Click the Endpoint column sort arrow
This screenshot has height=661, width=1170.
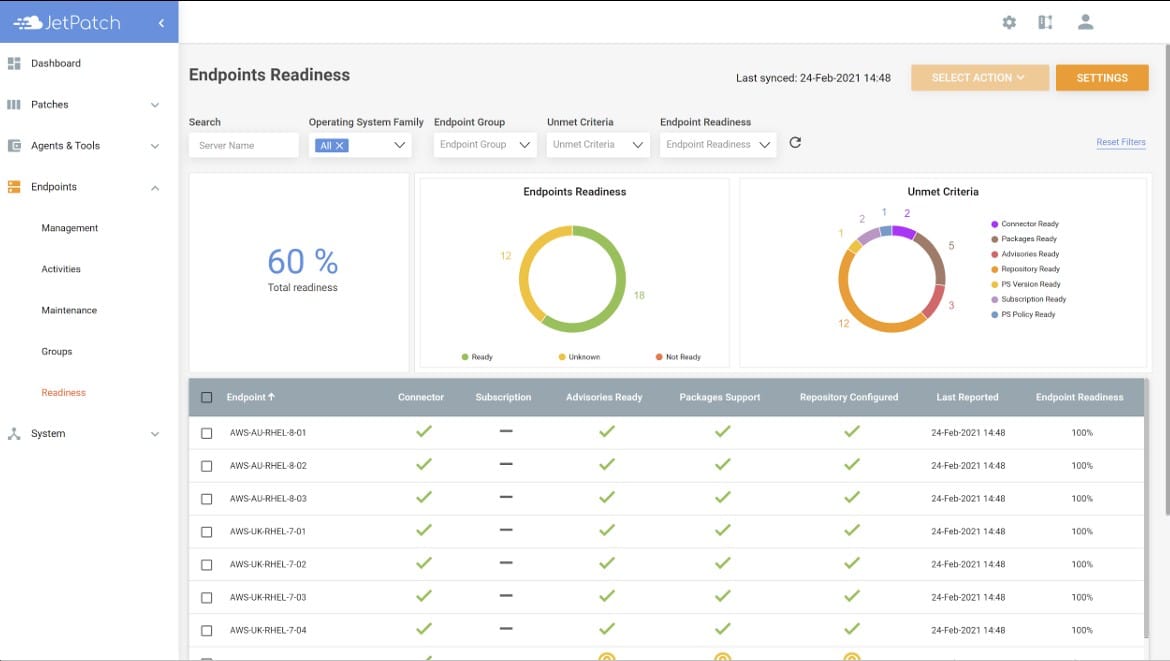click(x=272, y=397)
